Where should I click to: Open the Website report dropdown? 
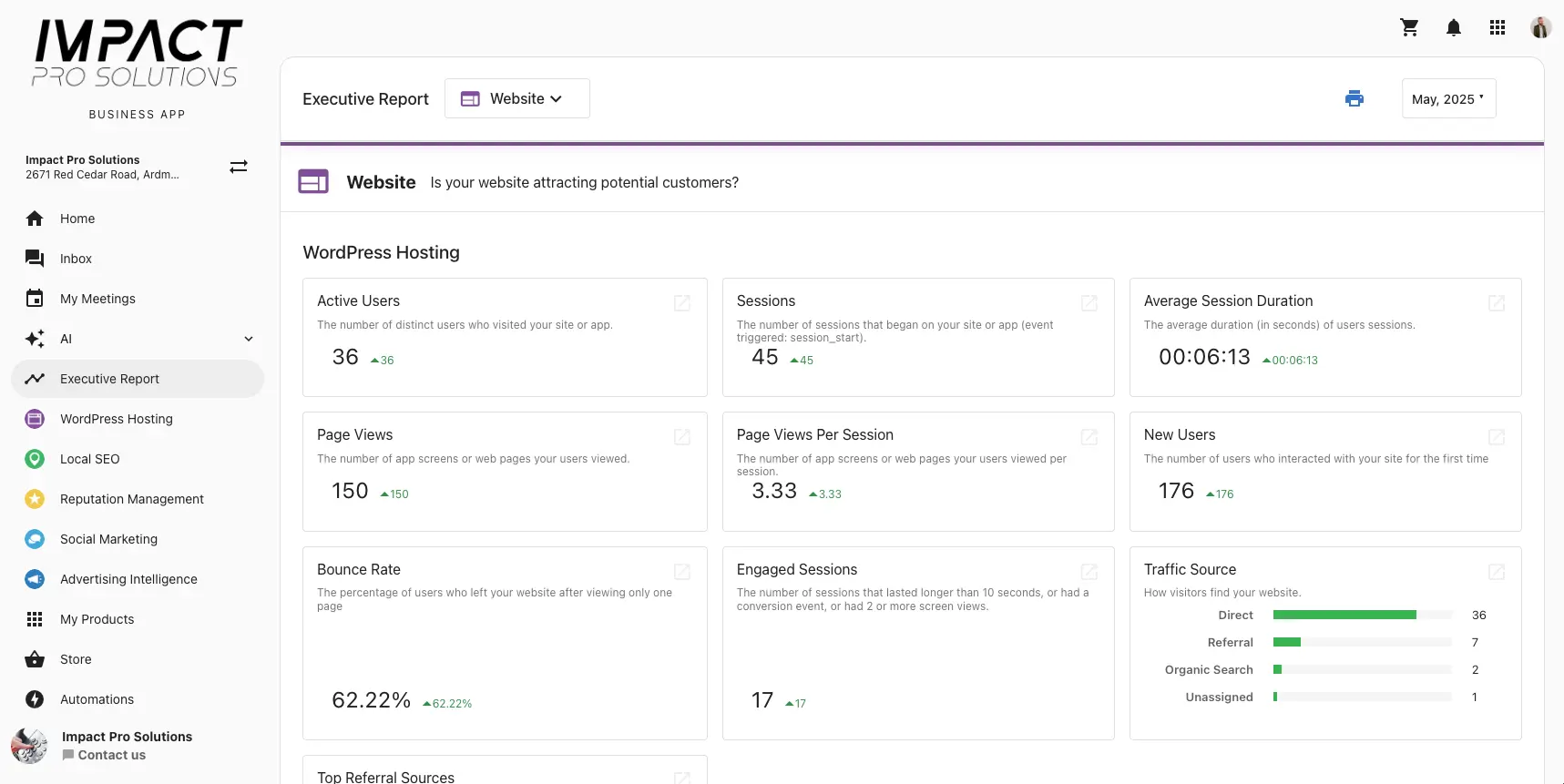click(516, 98)
